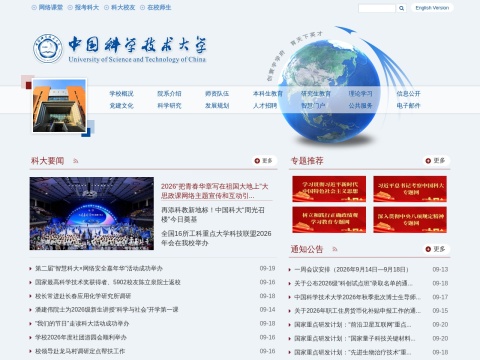Open 学校概况 navigation menu item

(x=121, y=94)
